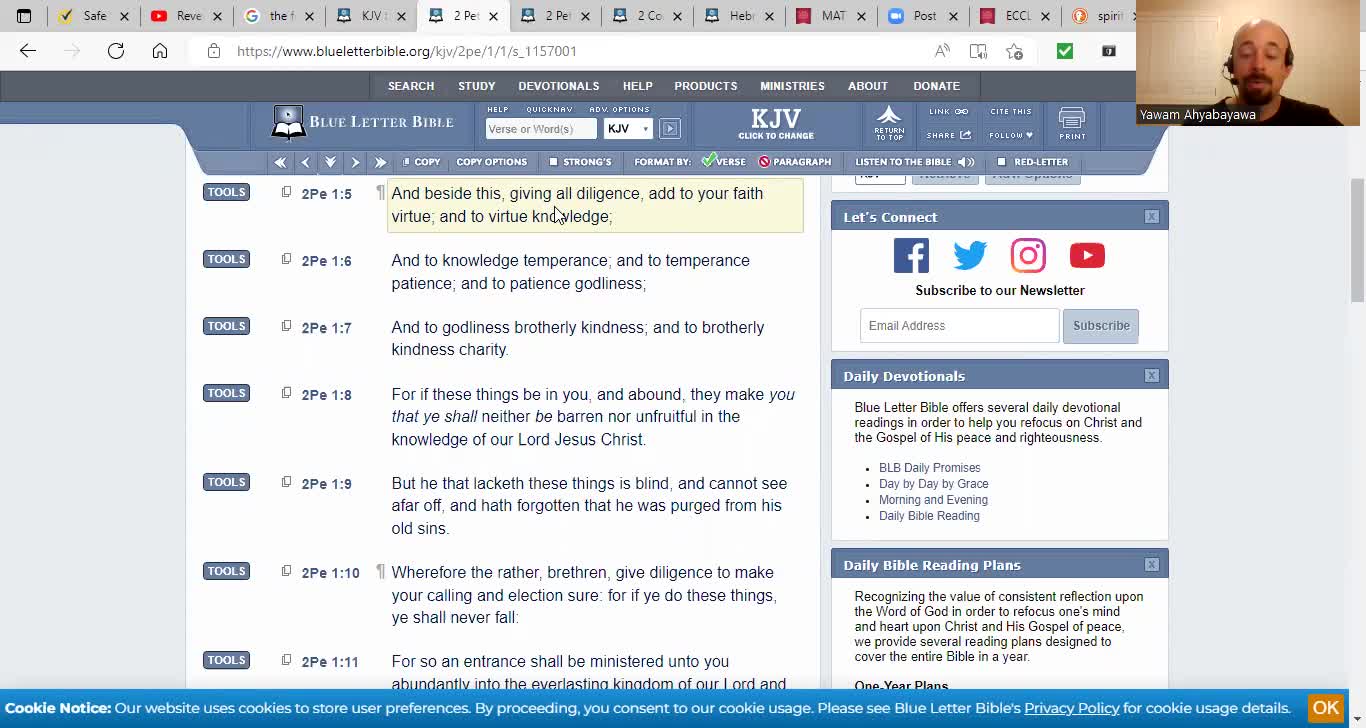
Task: Click the Print icon
Action: pyautogui.click(x=1072, y=123)
